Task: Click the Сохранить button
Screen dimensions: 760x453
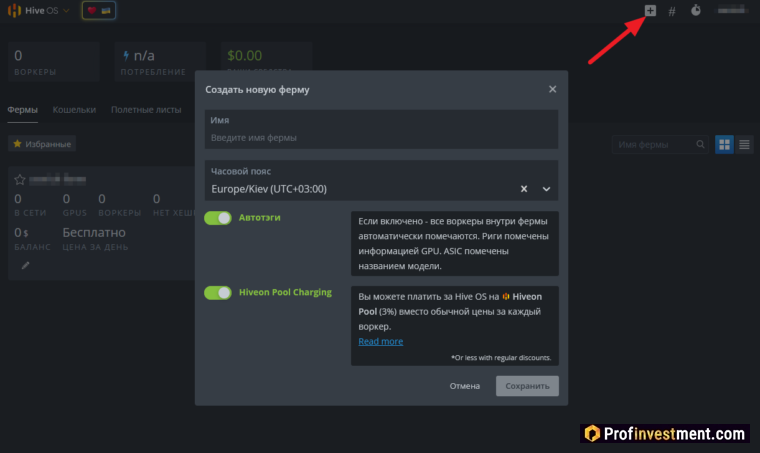Action: click(527, 386)
